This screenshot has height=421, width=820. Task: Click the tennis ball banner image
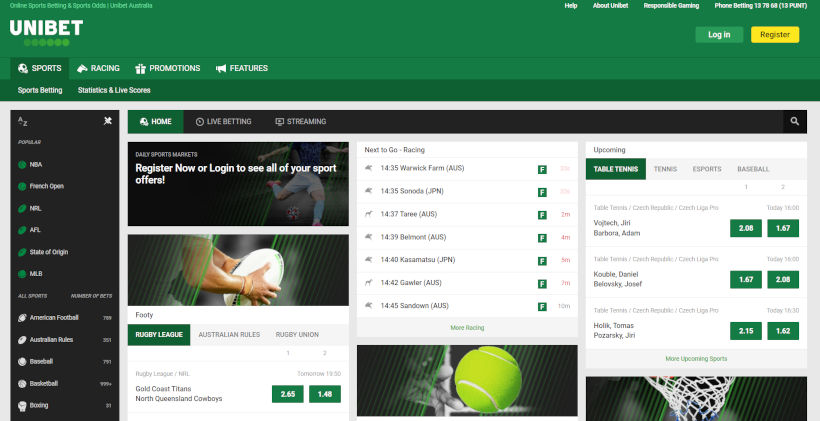coord(467,380)
